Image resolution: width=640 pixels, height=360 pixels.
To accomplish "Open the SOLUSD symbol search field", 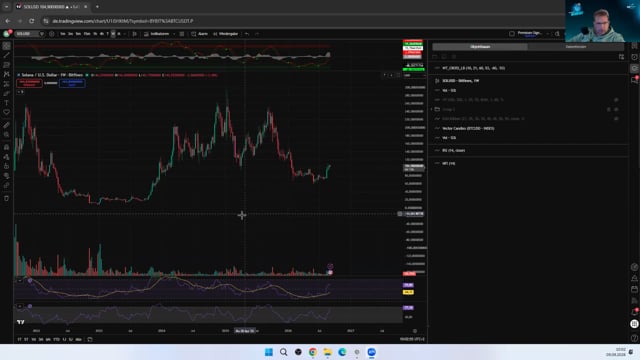I will point(29,34).
